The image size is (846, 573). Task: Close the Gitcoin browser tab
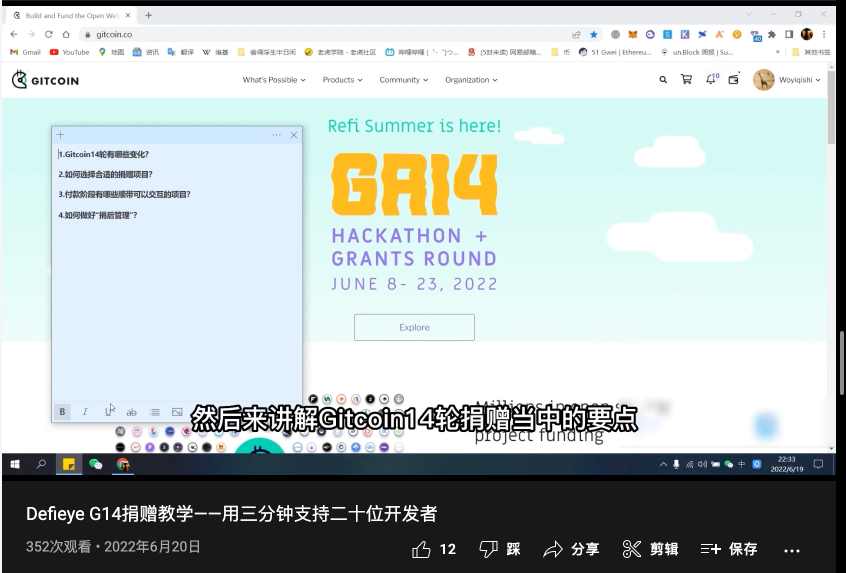pos(128,16)
